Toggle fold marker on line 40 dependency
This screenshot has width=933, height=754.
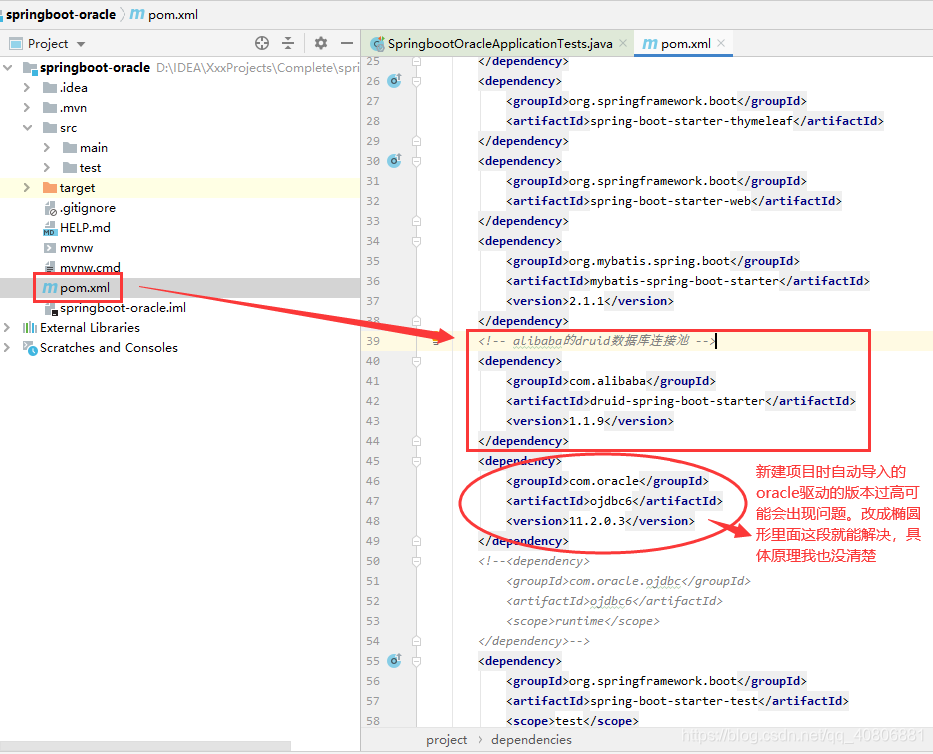click(417, 361)
